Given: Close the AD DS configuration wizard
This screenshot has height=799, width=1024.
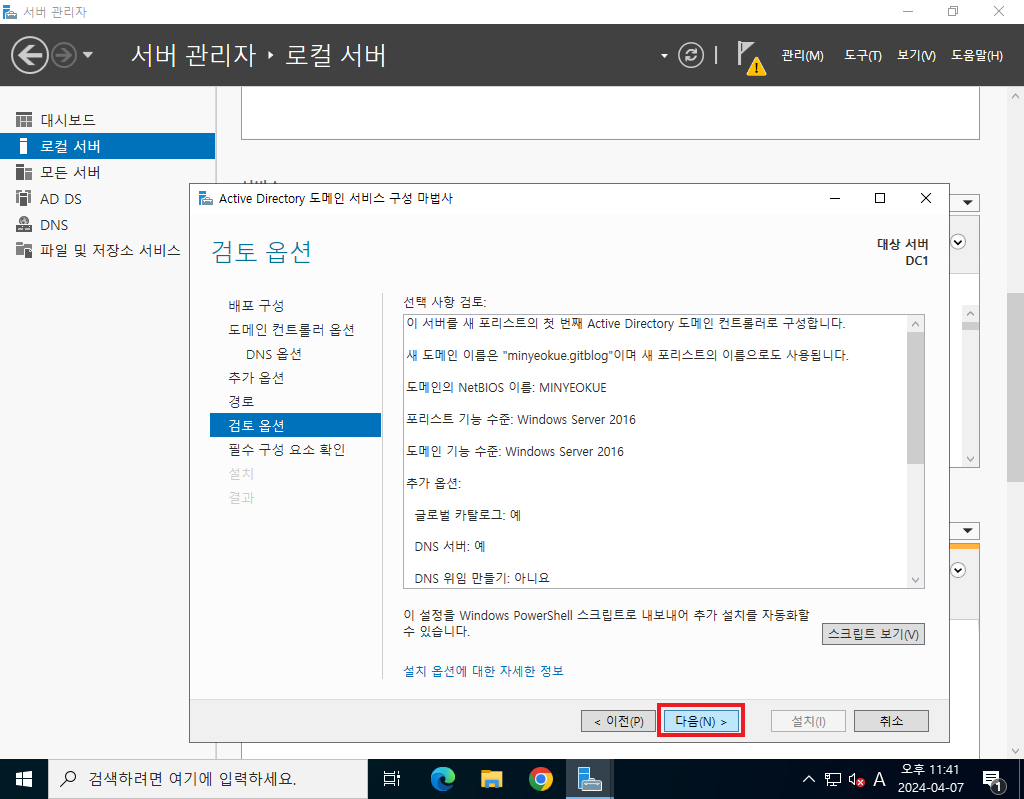Looking at the screenshot, I should coord(925,198).
